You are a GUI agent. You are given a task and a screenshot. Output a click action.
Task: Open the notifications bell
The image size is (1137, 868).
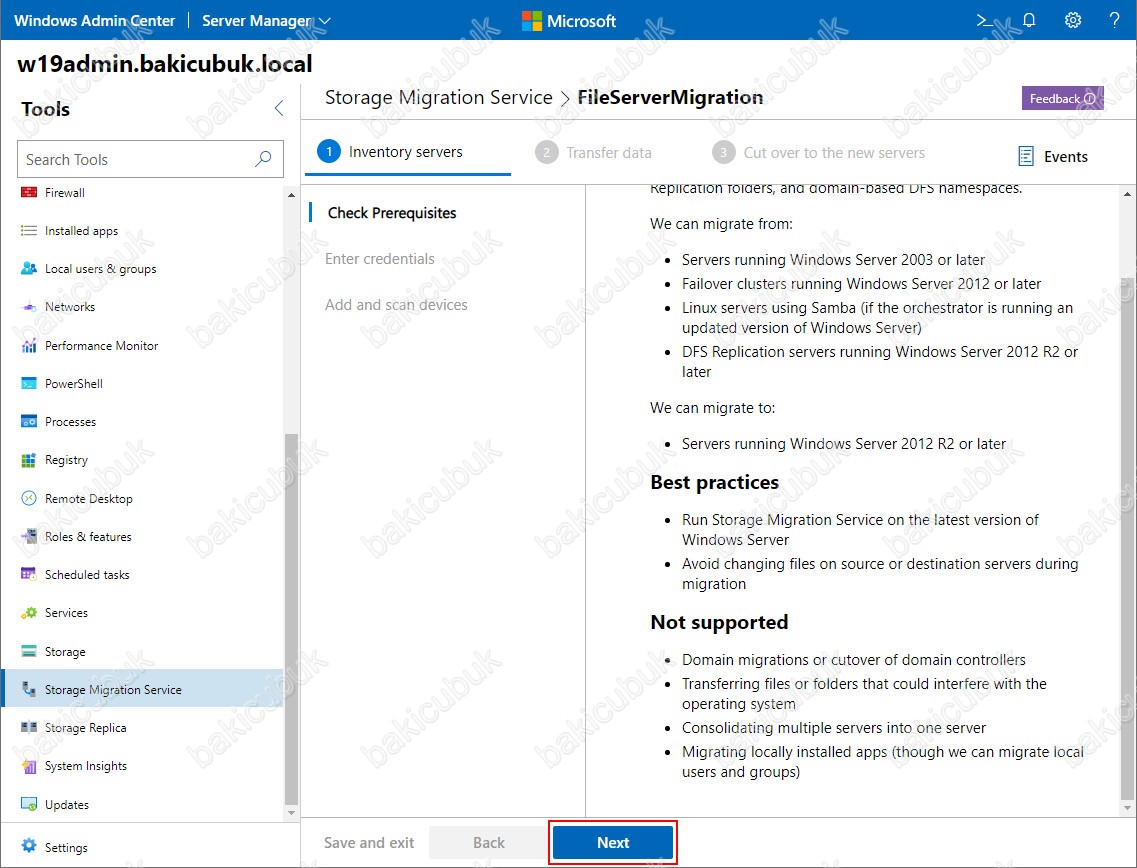[1029, 20]
